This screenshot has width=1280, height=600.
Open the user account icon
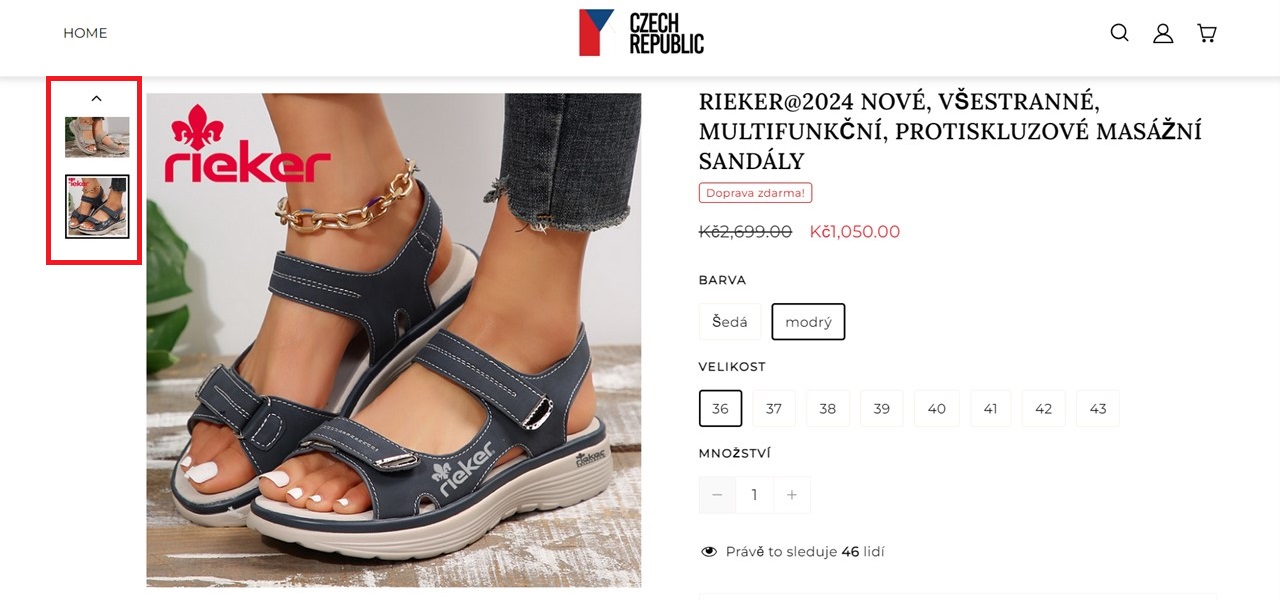(1163, 33)
